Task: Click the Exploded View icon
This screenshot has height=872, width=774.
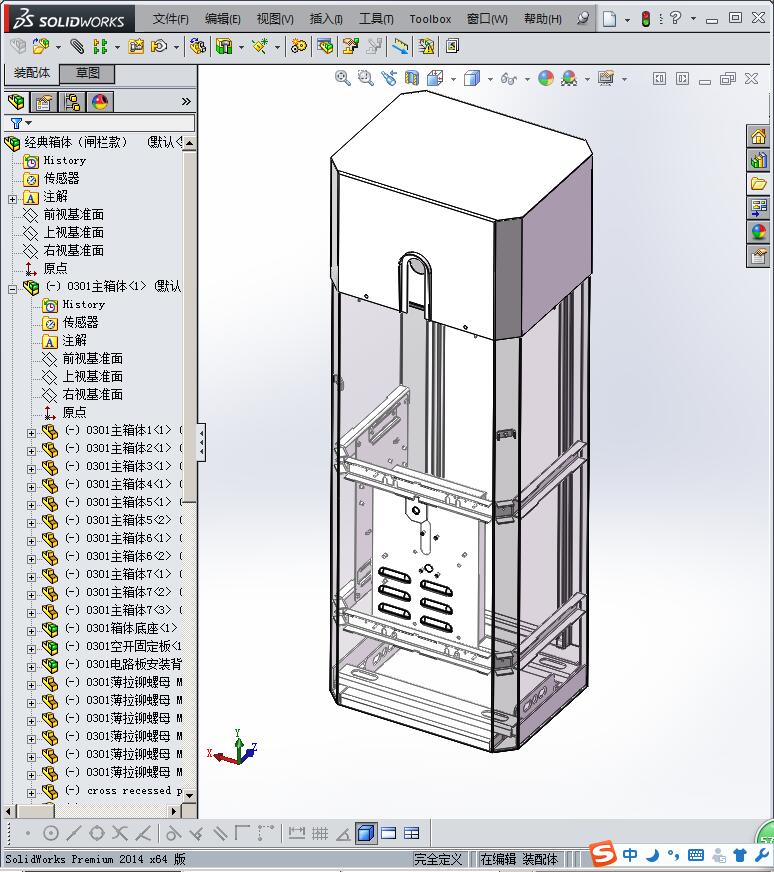Action: (x=350, y=46)
